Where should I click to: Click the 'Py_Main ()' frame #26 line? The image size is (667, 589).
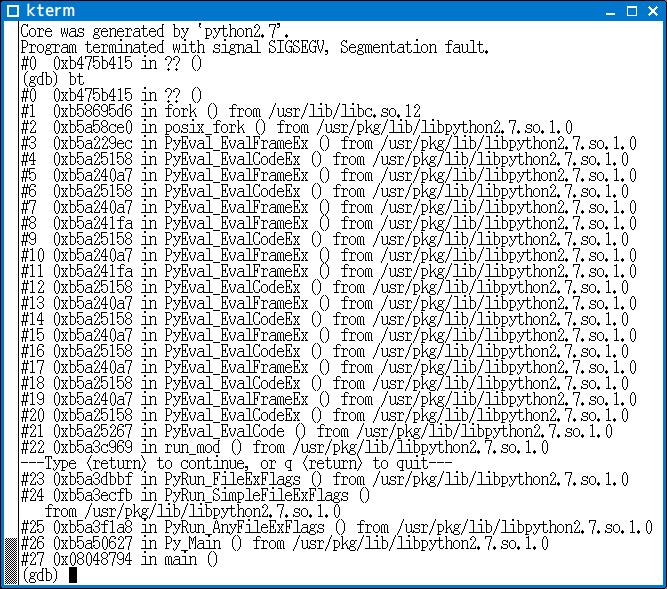tap(284, 543)
